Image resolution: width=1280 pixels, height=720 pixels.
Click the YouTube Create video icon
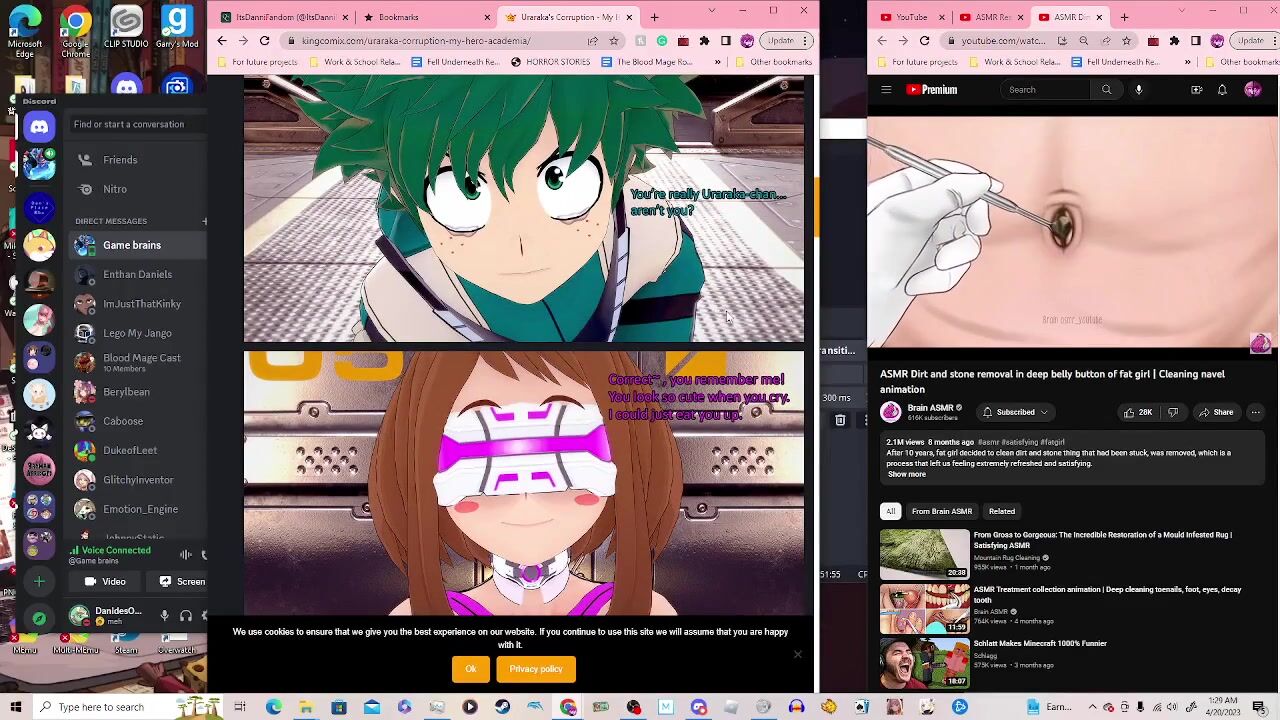pyautogui.click(x=1196, y=90)
